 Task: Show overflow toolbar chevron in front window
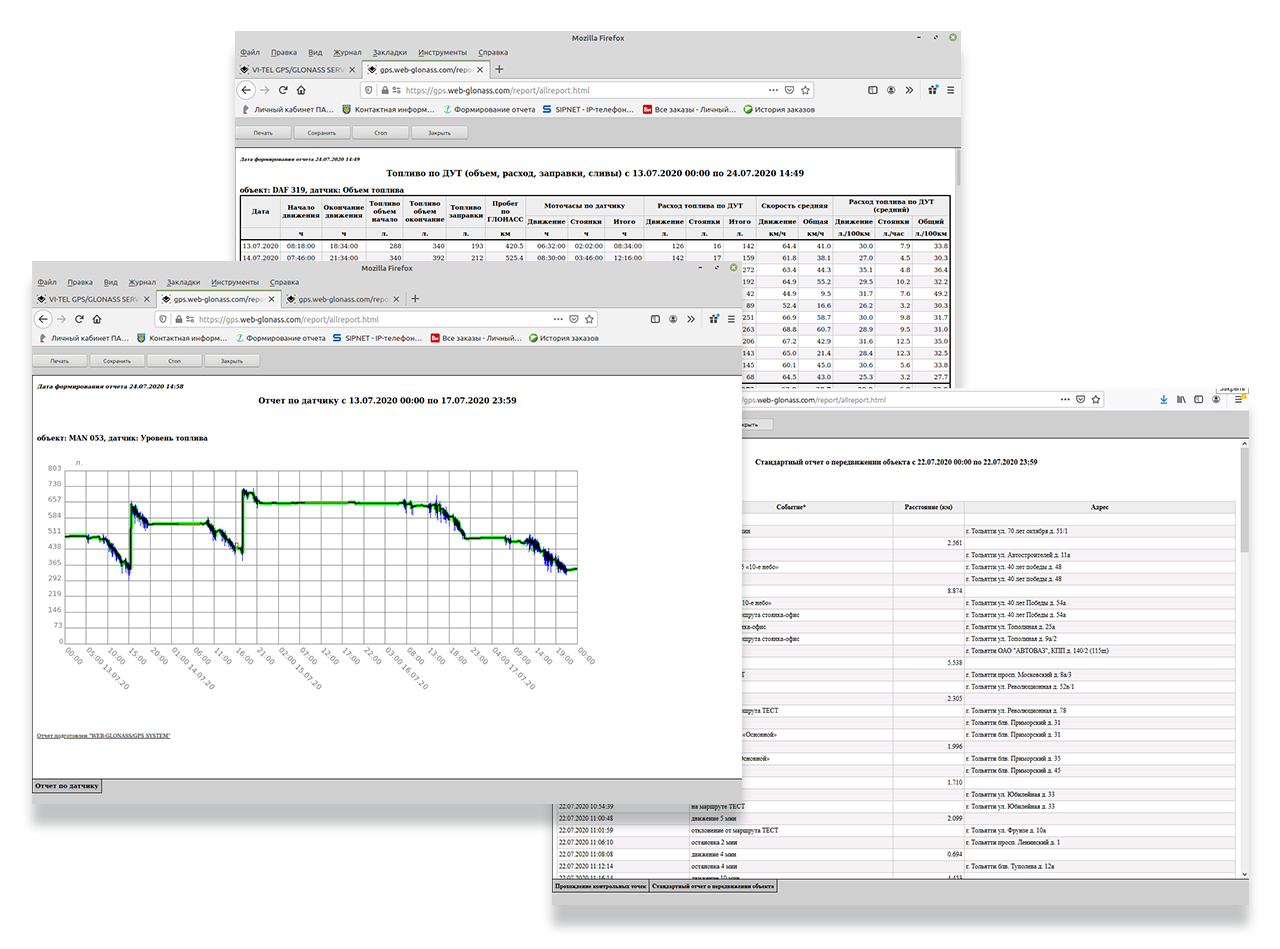point(692,319)
